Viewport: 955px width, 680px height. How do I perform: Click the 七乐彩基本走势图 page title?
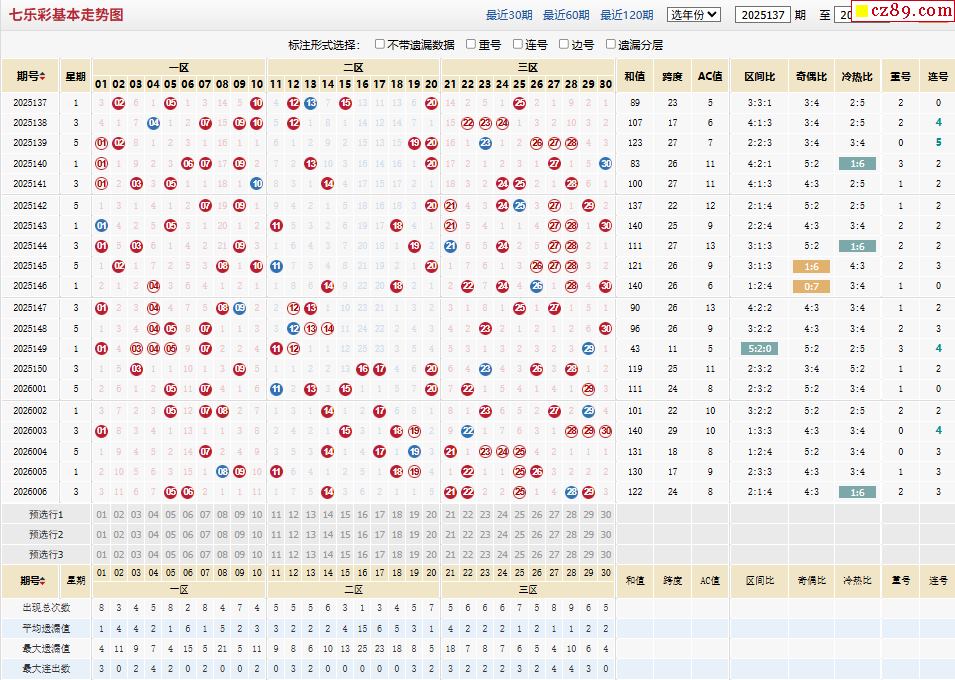pos(67,15)
